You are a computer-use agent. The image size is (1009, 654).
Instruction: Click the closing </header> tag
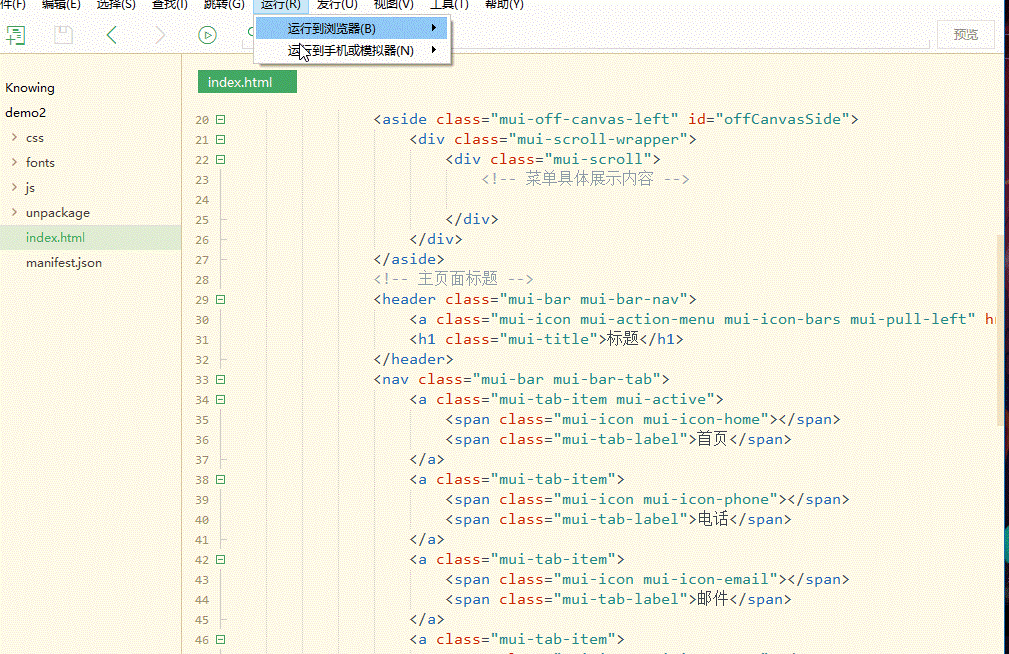pyautogui.click(x=414, y=359)
